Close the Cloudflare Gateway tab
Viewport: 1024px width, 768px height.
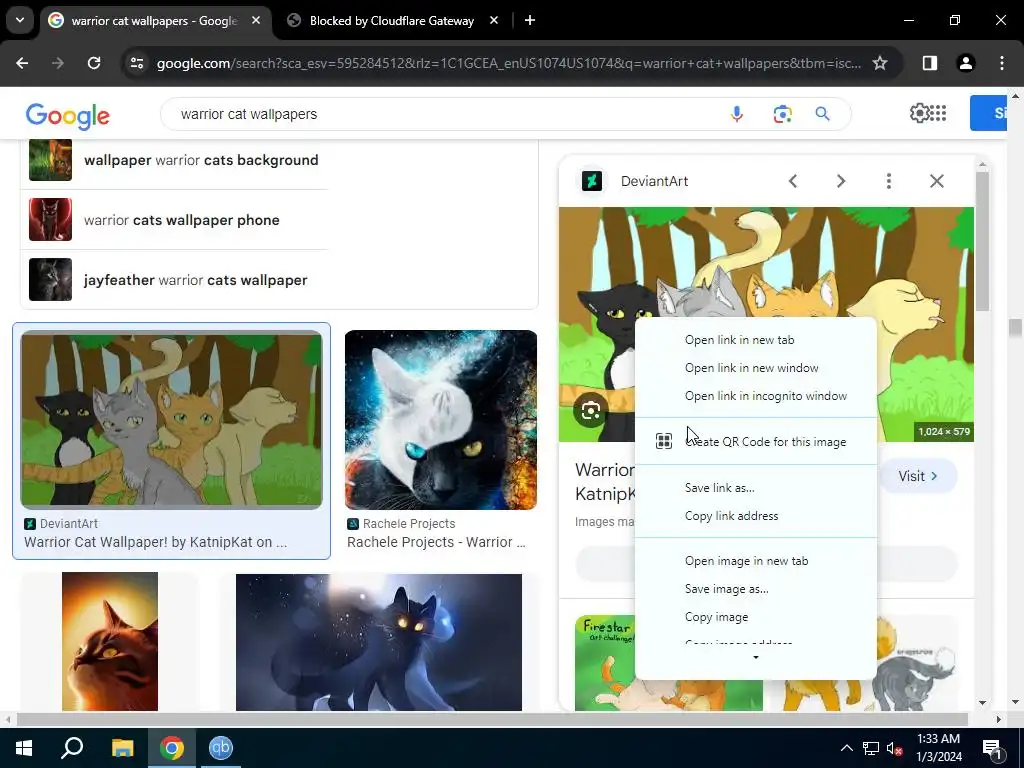(494, 20)
